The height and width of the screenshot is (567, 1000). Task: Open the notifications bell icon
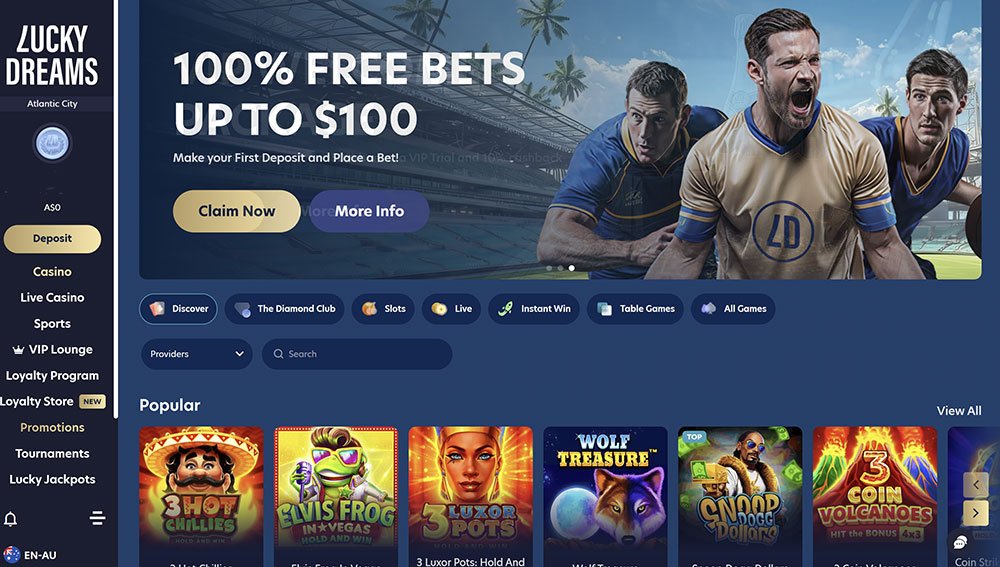coord(11,518)
